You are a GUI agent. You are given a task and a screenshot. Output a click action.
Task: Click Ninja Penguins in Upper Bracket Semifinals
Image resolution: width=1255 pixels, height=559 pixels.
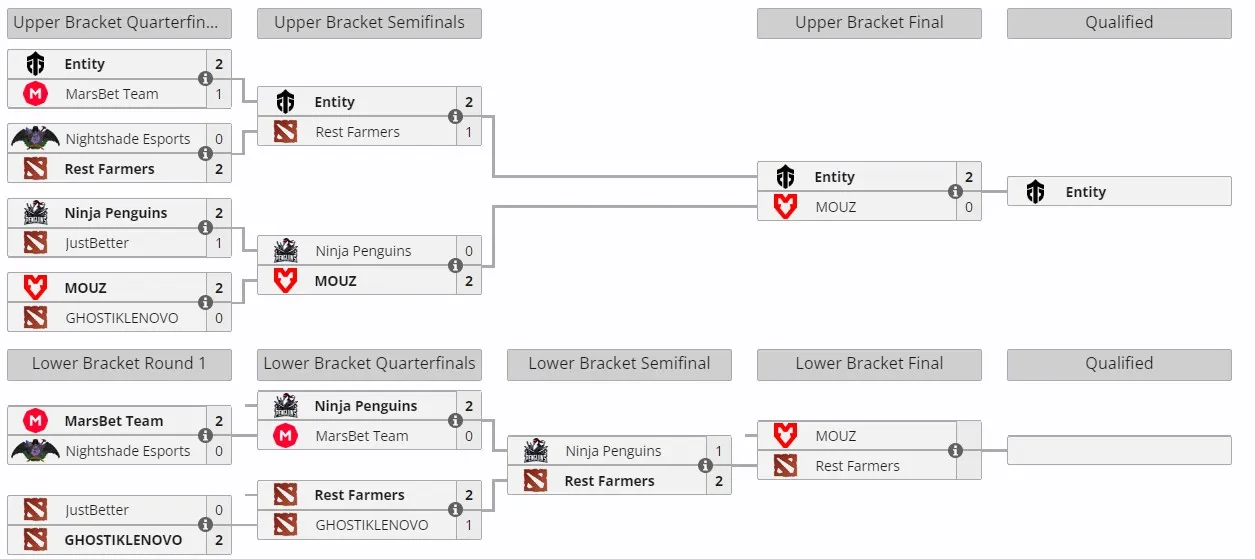point(363,251)
